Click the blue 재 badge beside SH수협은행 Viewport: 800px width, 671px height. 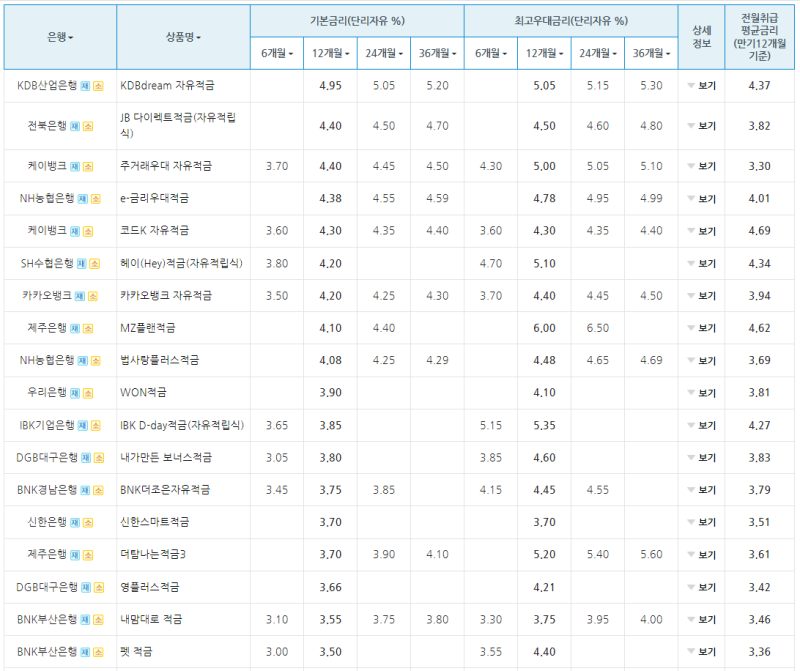pyautogui.click(x=82, y=264)
